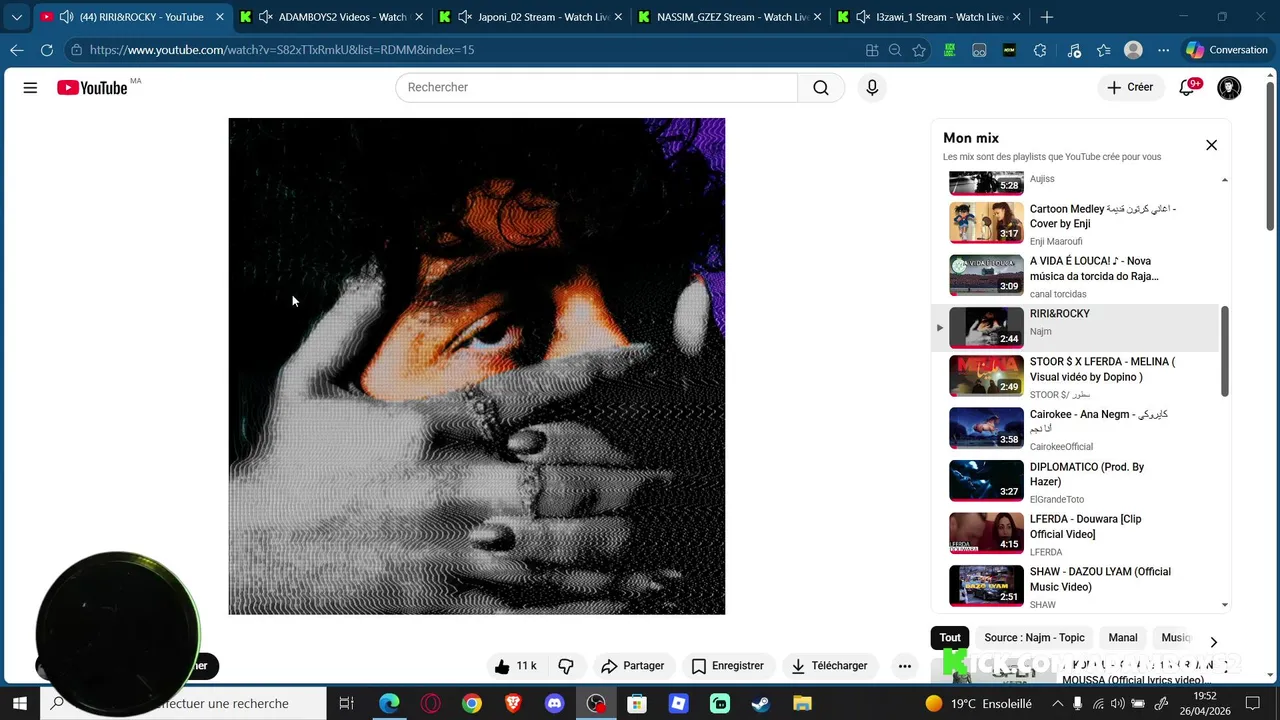
Task: Reload the current page
Action: (47, 50)
